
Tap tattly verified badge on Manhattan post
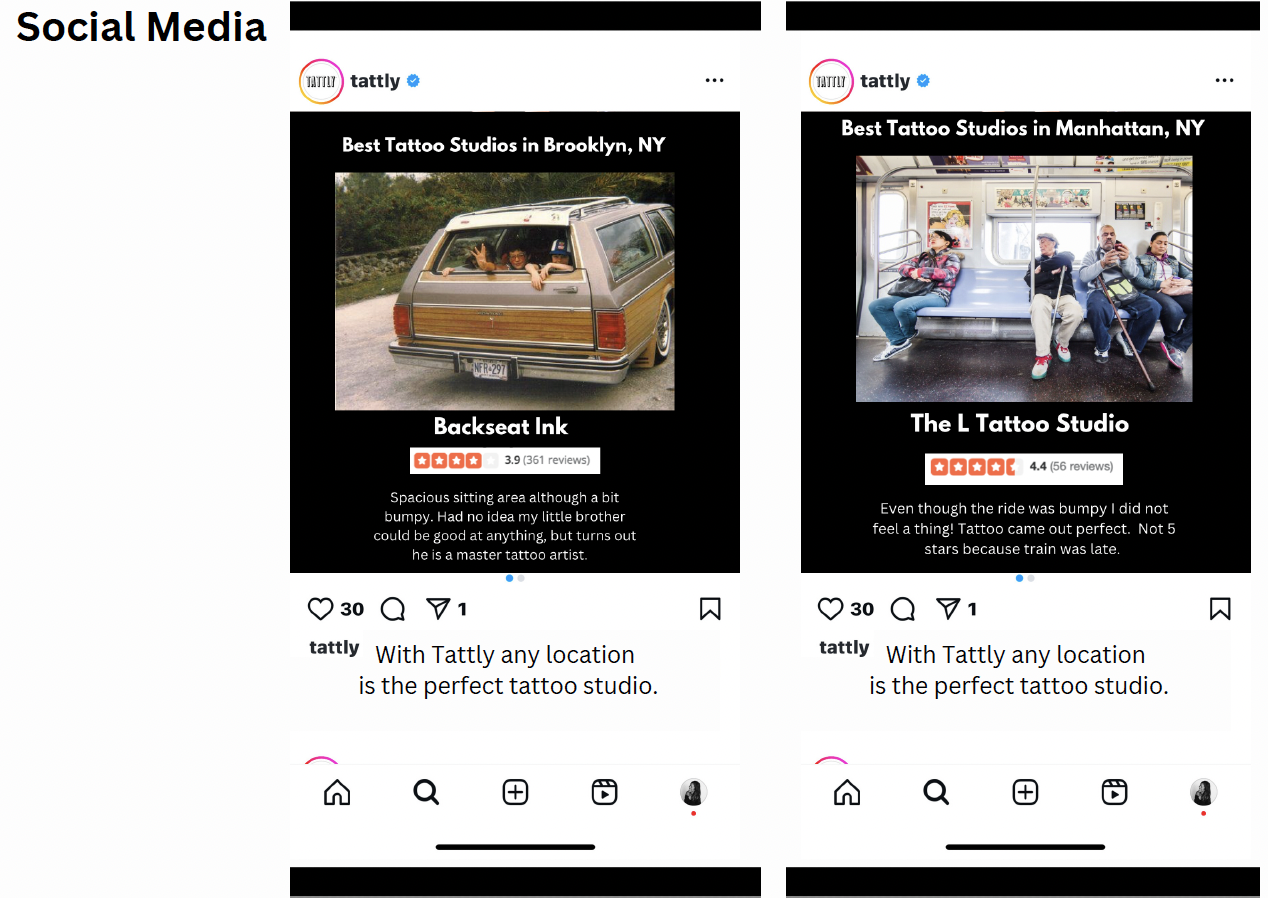923,81
